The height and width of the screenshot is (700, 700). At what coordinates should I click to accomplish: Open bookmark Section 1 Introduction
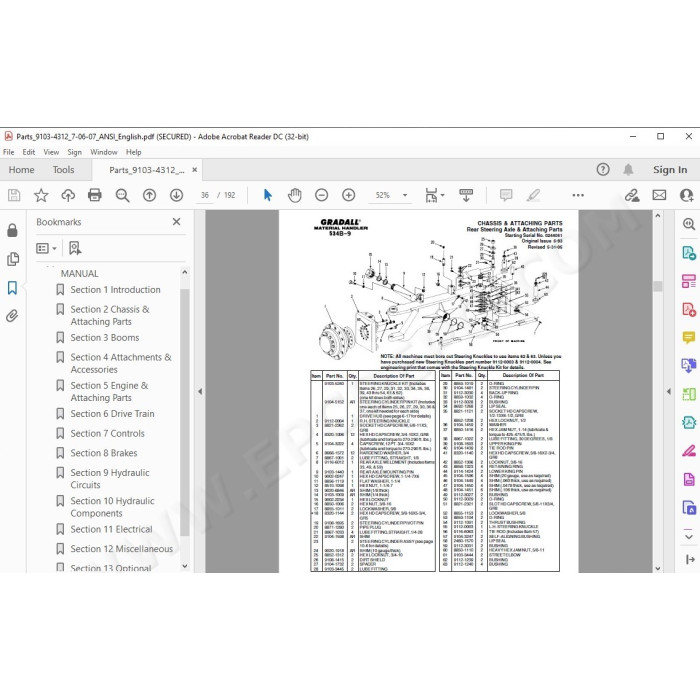(x=115, y=290)
